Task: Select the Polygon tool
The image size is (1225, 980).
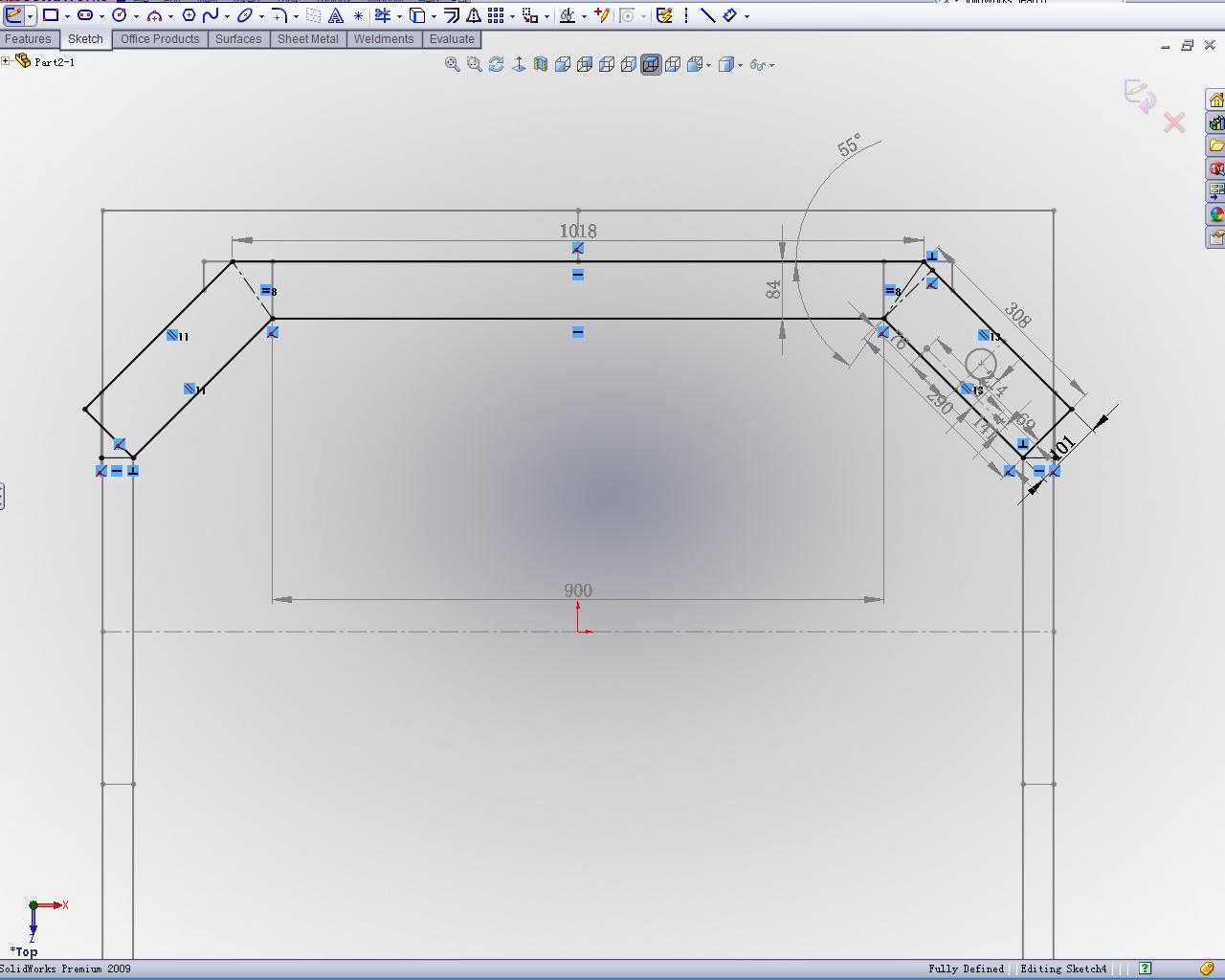Action: pyautogui.click(x=189, y=15)
